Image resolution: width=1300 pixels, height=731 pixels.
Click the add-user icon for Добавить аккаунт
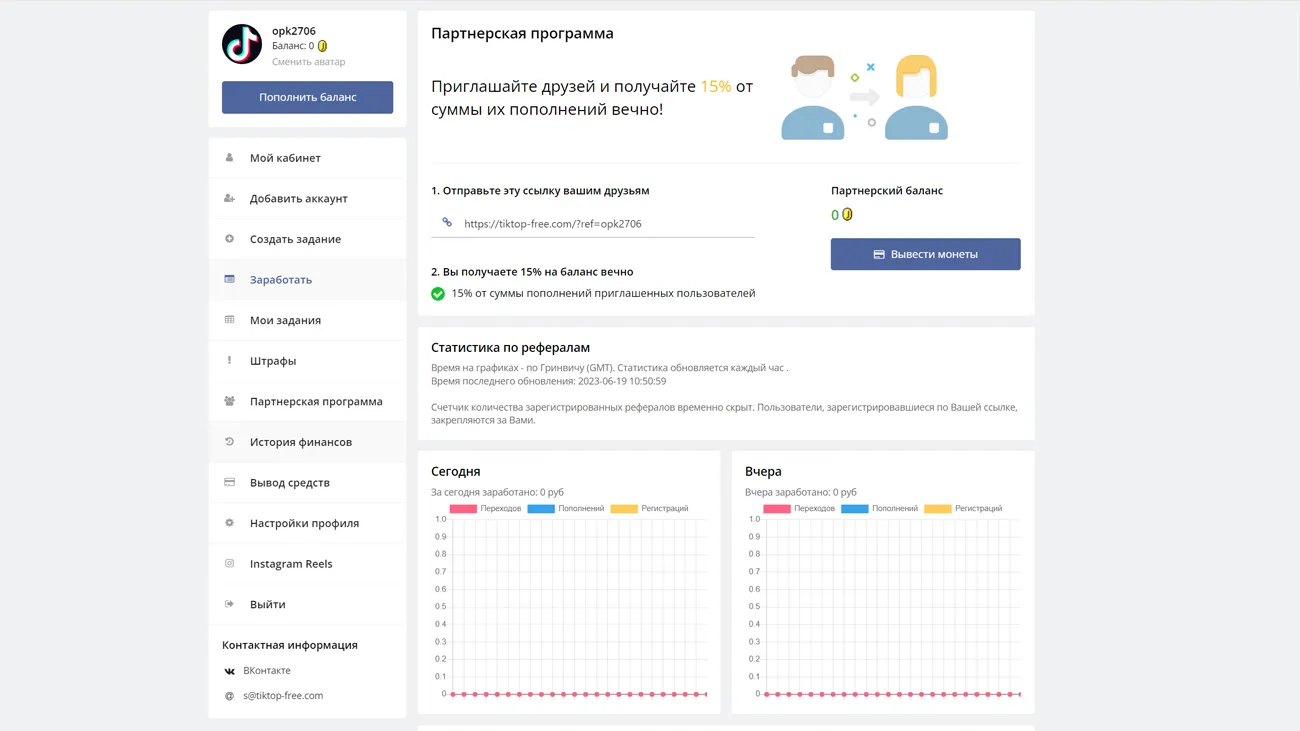[x=229, y=198]
